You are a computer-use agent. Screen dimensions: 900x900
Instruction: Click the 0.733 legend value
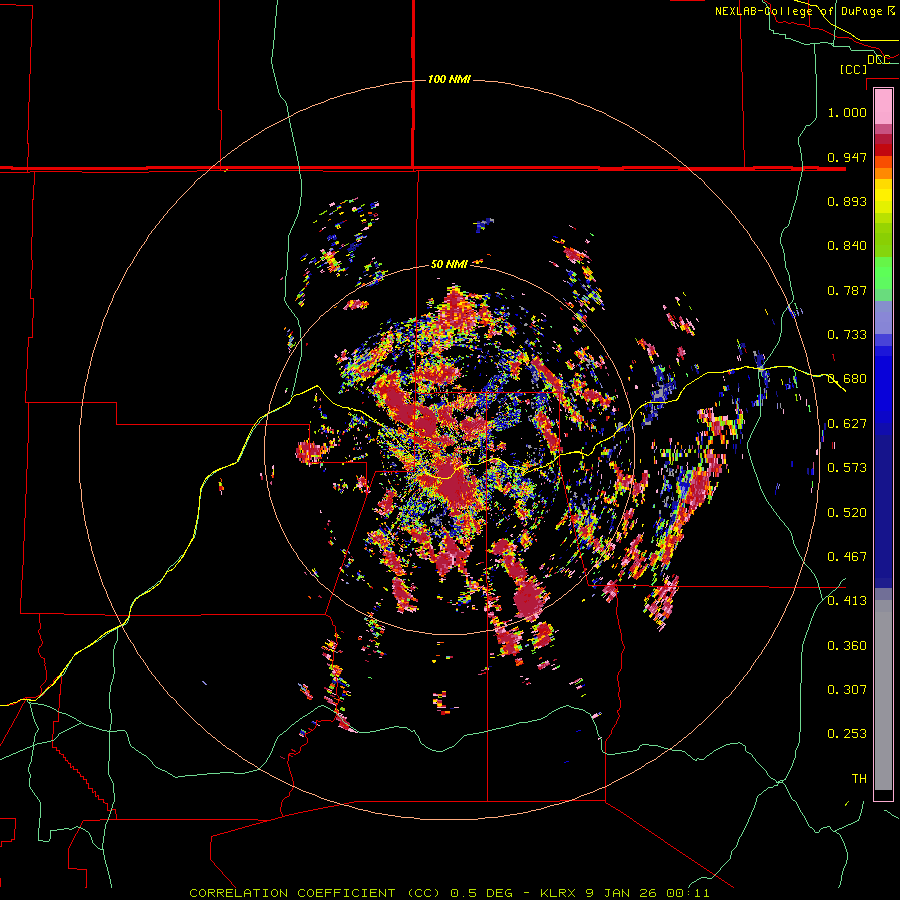(847, 335)
